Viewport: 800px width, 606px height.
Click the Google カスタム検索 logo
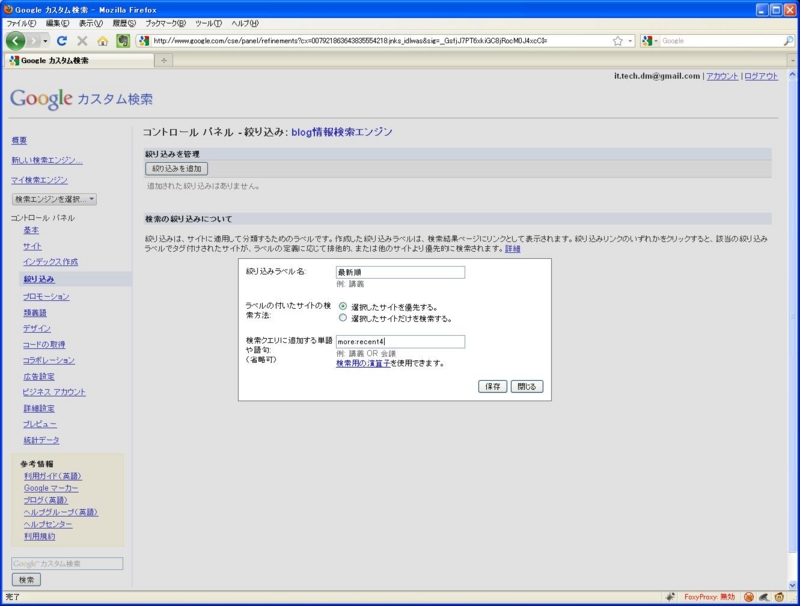tap(82, 98)
